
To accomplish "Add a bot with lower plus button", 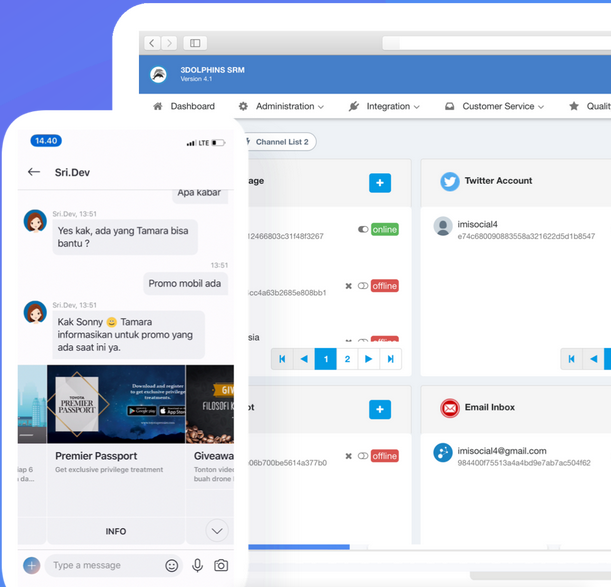I will click(x=380, y=409).
